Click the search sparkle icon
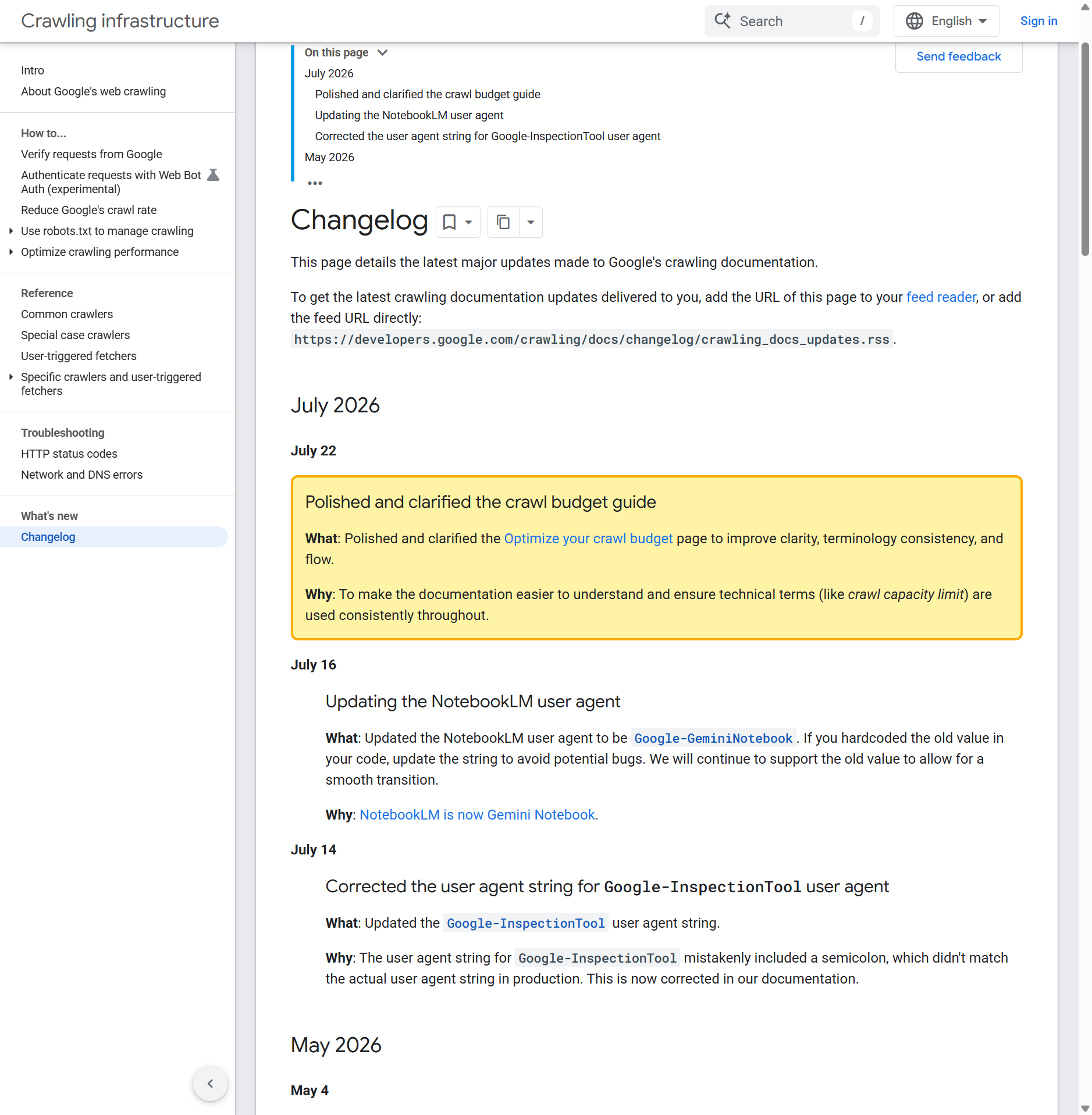This screenshot has width=1092, height=1115. coord(723,21)
